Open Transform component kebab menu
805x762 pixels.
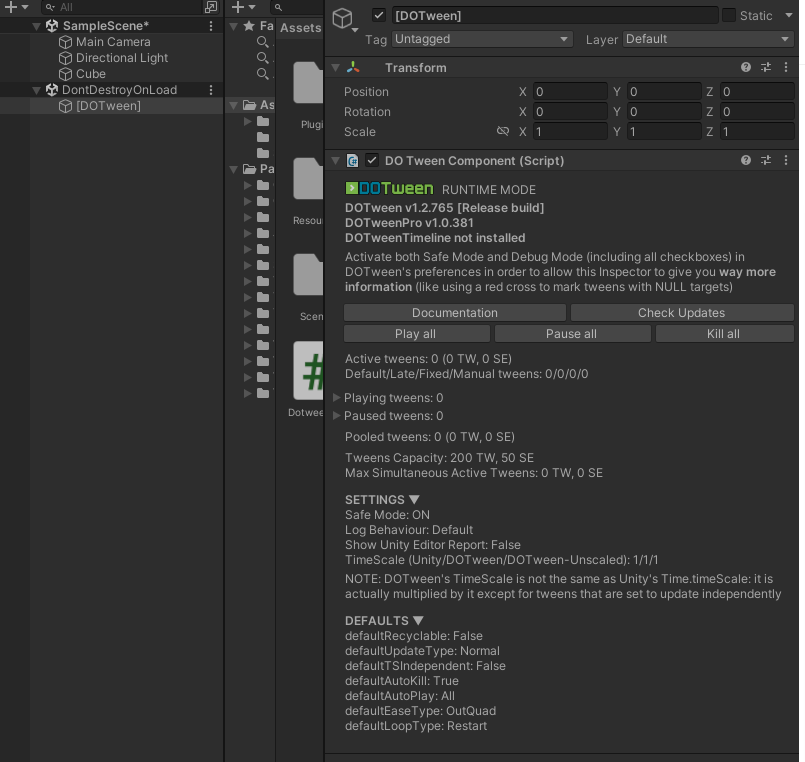click(786, 67)
